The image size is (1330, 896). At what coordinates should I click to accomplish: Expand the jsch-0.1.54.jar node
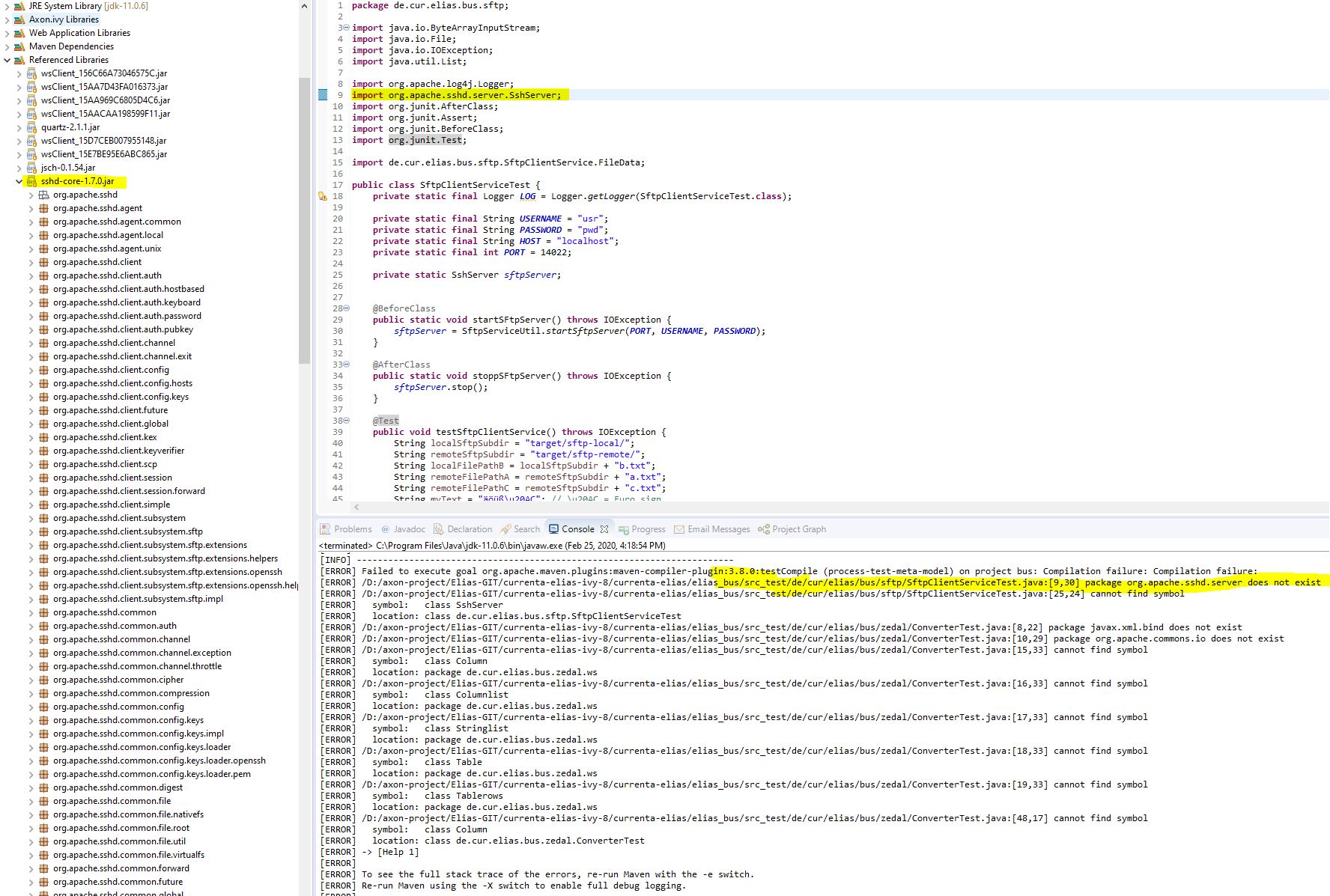[x=19, y=168]
